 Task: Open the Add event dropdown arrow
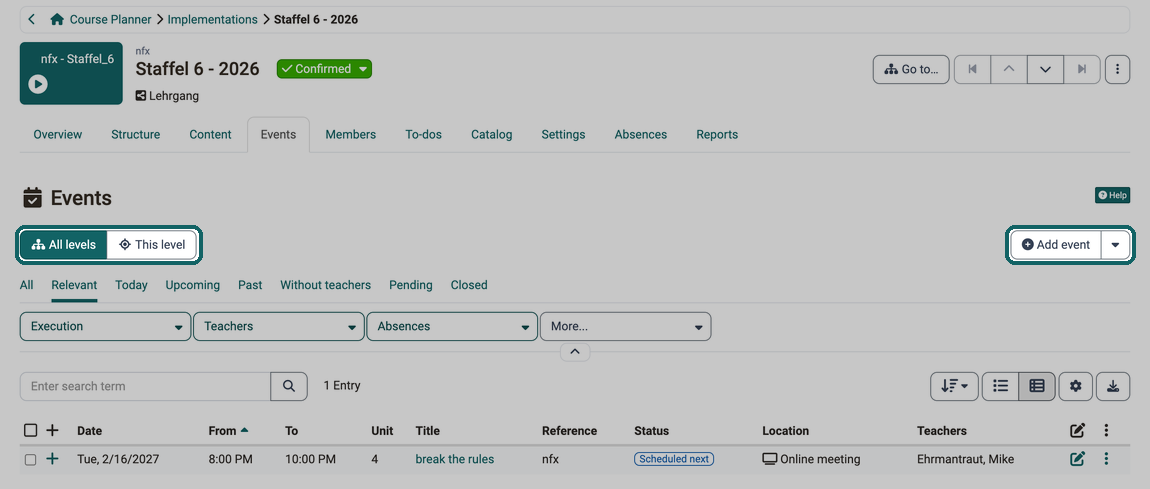1116,245
